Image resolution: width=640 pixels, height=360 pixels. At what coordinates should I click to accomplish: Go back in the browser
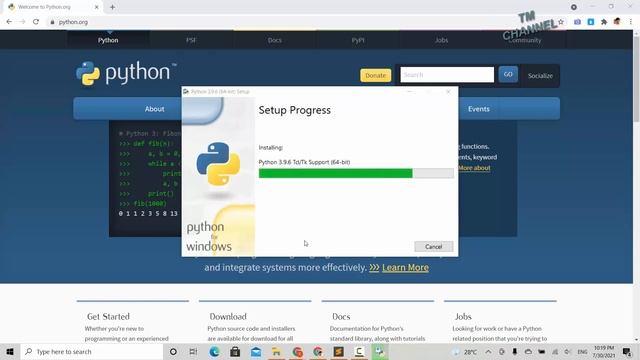[9, 22]
